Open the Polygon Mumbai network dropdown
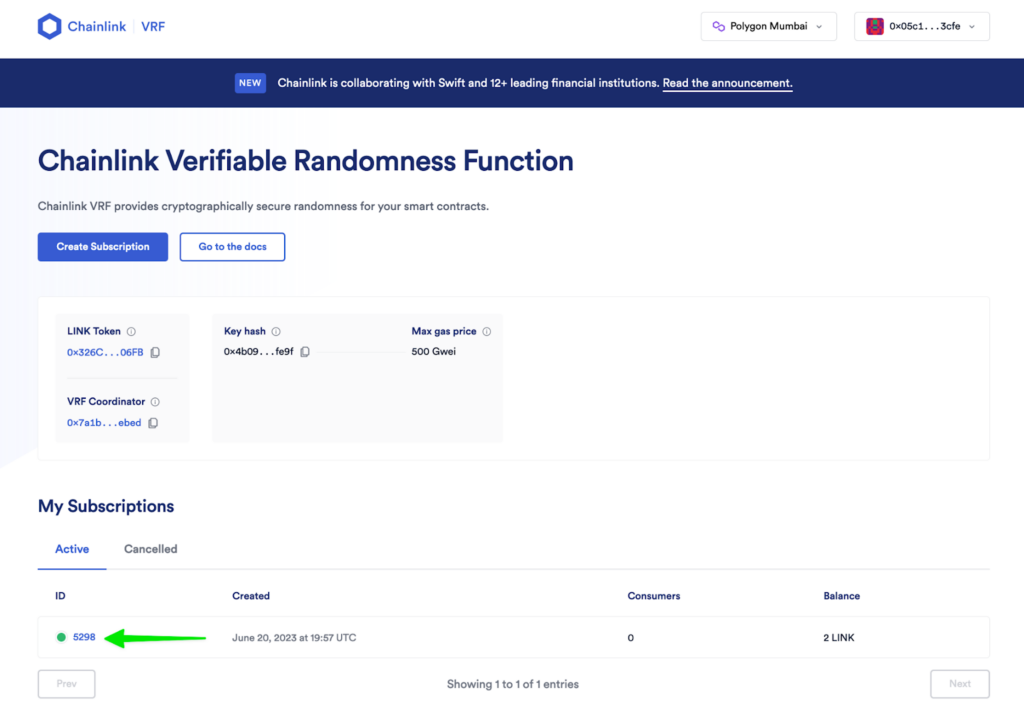Image resolution: width=1024 pixels, height=715 pixels. tap(768, 26)
